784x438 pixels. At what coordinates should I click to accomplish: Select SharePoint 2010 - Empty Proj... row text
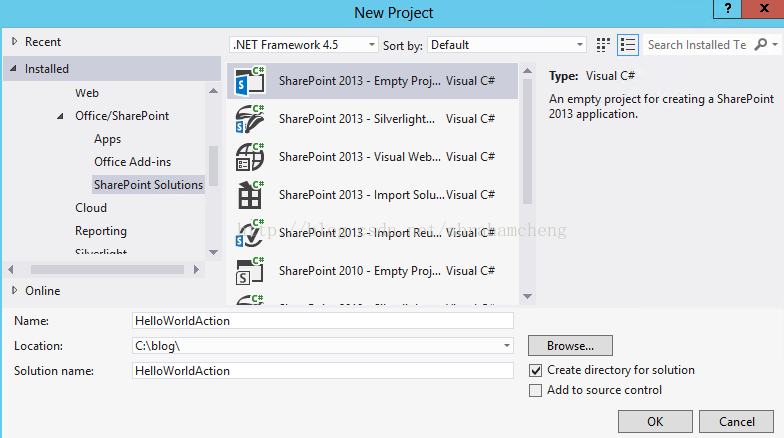[360, 271]
